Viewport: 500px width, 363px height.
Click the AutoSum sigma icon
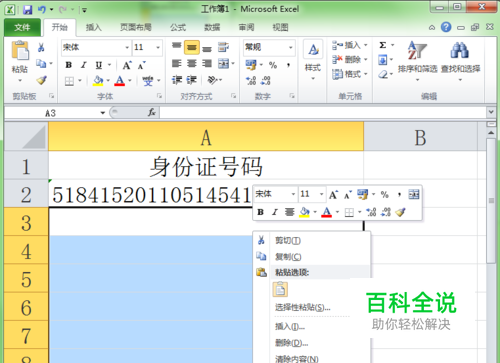[x=383, y=45]
